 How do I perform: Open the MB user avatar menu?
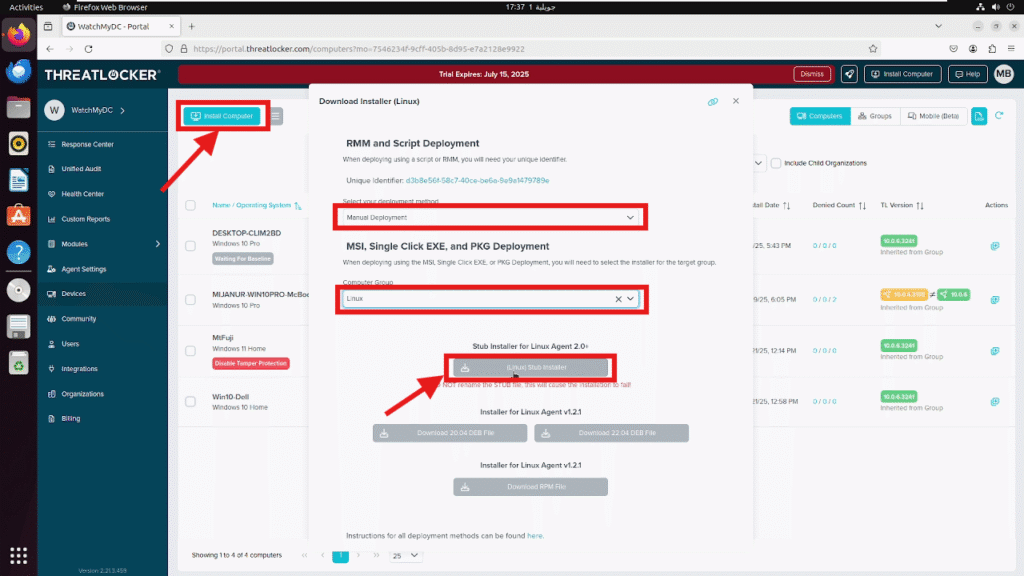(x=1004, y=74)
